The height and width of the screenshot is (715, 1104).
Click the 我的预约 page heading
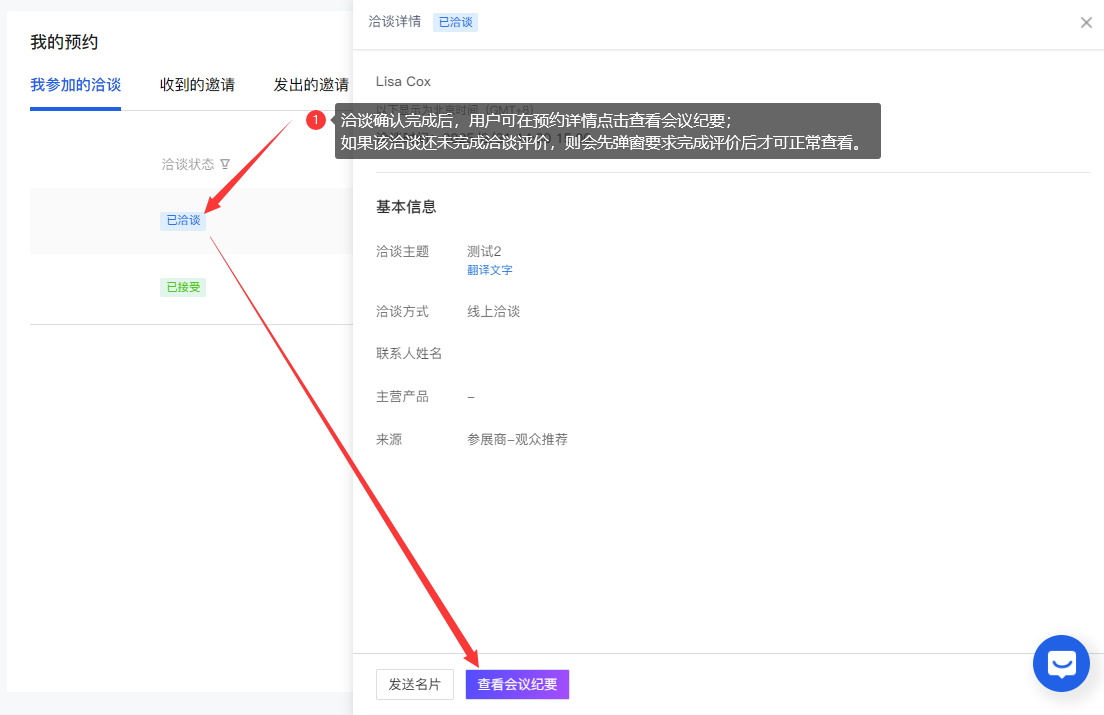pos(64,42)
